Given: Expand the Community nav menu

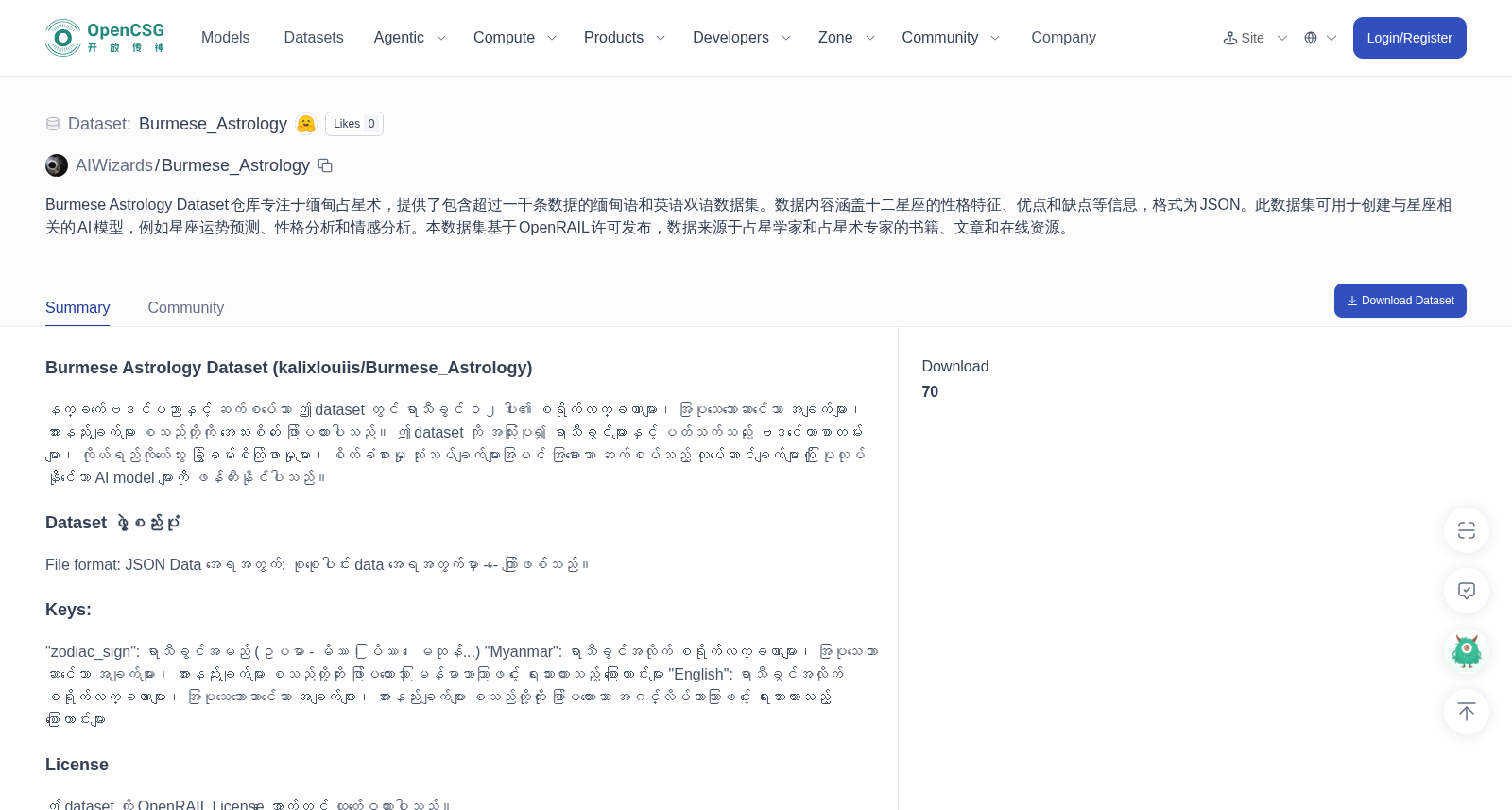Looking at the screenshot, I should tap(951, 38).
